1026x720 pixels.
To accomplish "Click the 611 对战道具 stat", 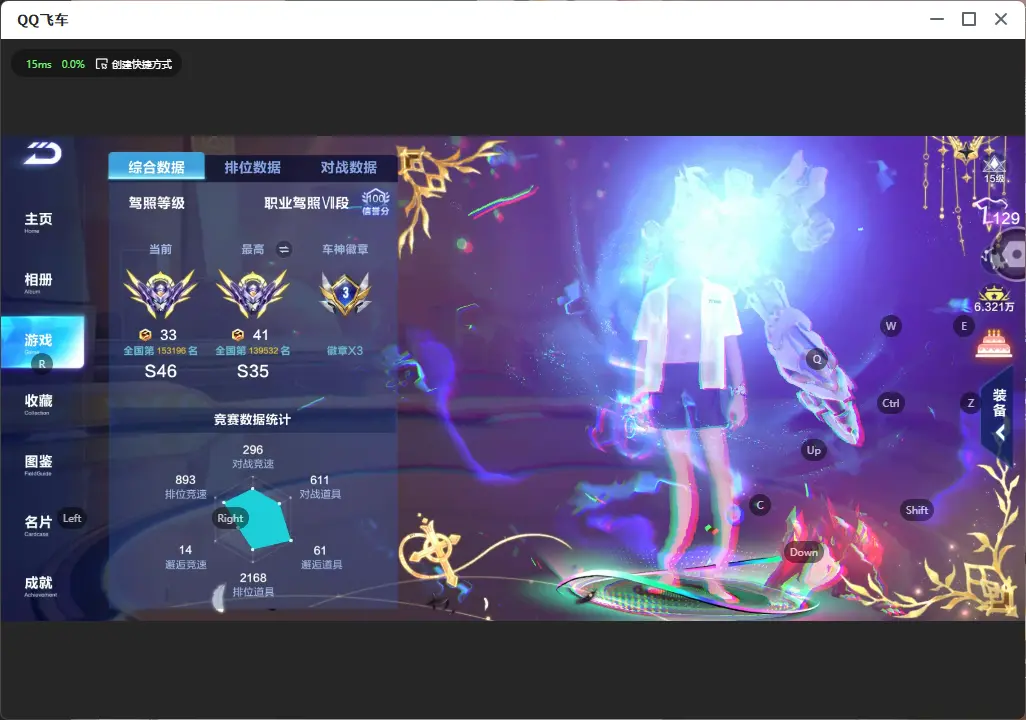I will coord(320,486).
